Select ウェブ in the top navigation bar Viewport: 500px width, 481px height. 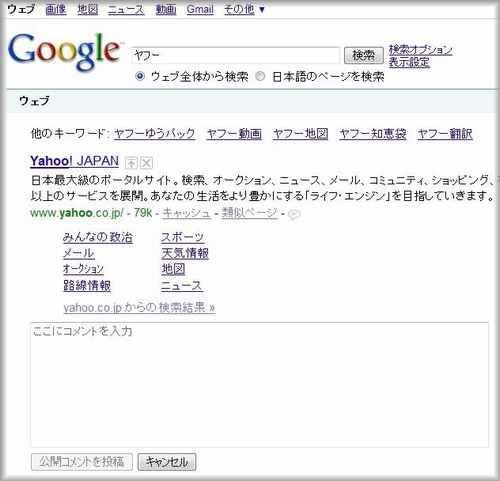21,9
